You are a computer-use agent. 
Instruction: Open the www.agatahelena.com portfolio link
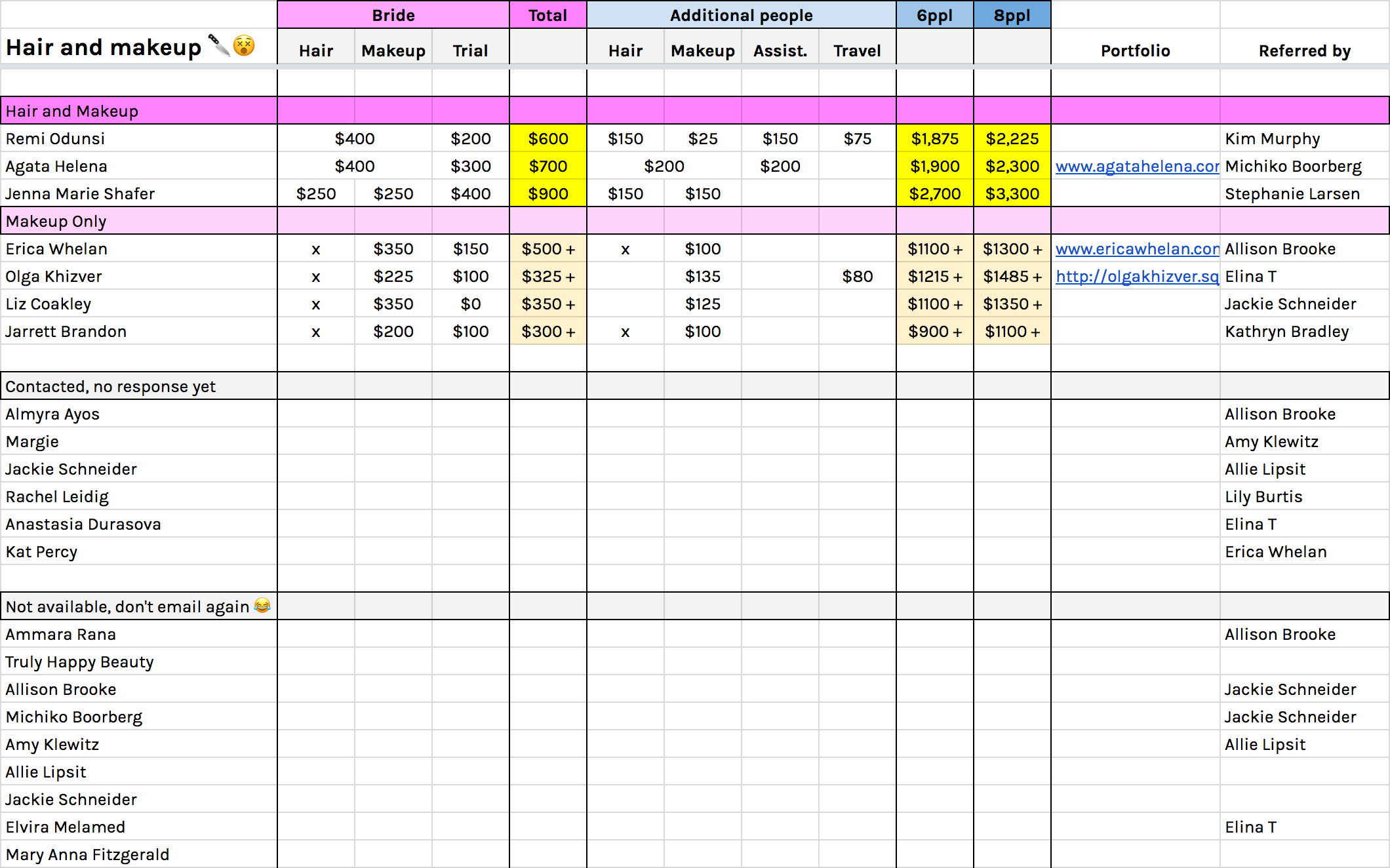click(x=1137, y=167)
